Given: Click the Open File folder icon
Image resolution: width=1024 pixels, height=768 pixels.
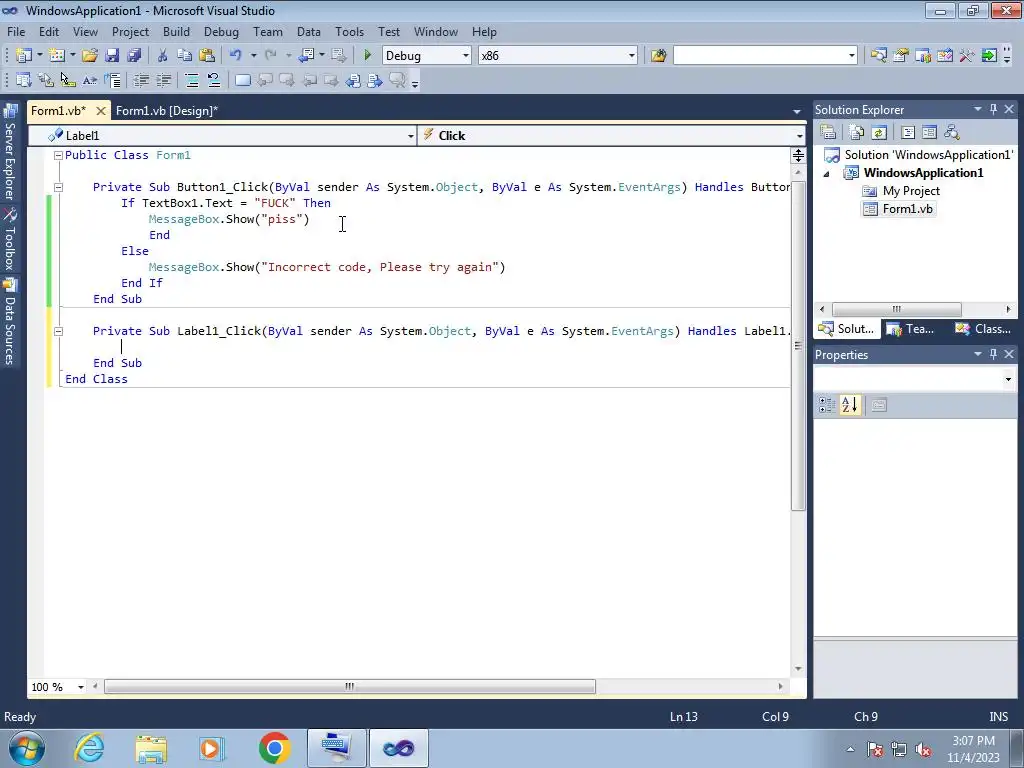Looking at the screenshot, I should (x=89, y=56).
